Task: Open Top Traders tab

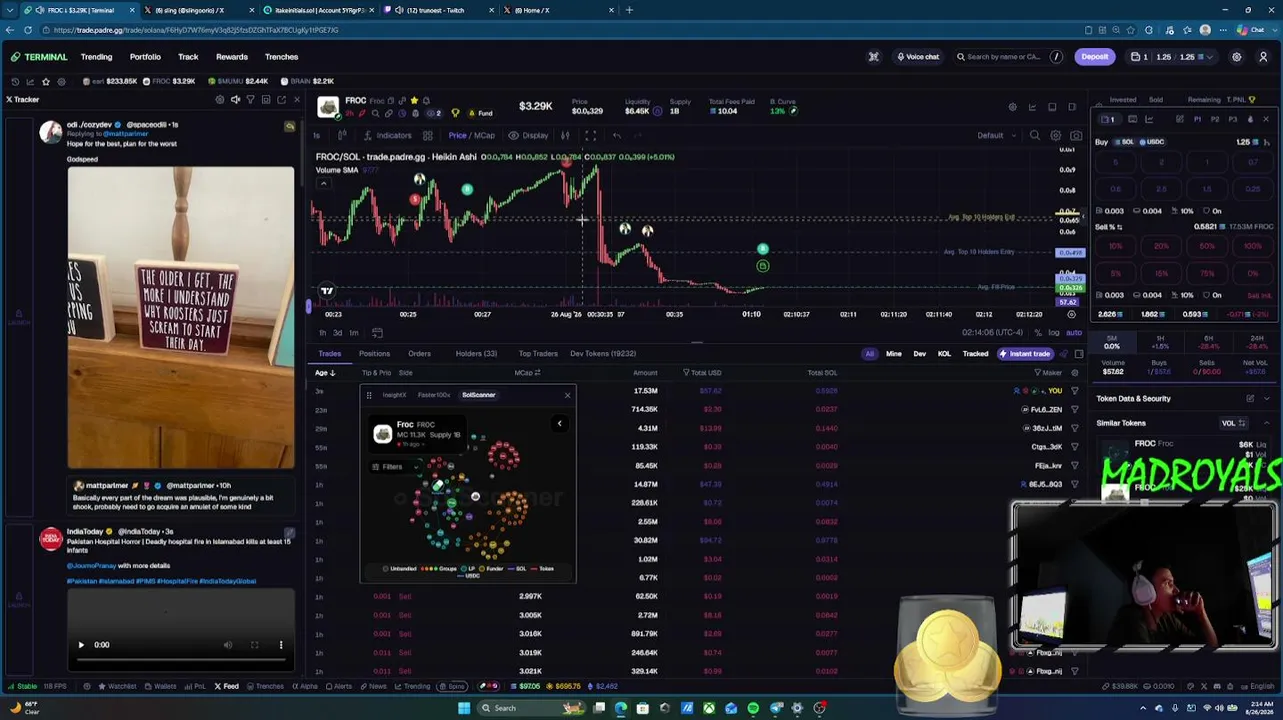Action: coord(538,354)
